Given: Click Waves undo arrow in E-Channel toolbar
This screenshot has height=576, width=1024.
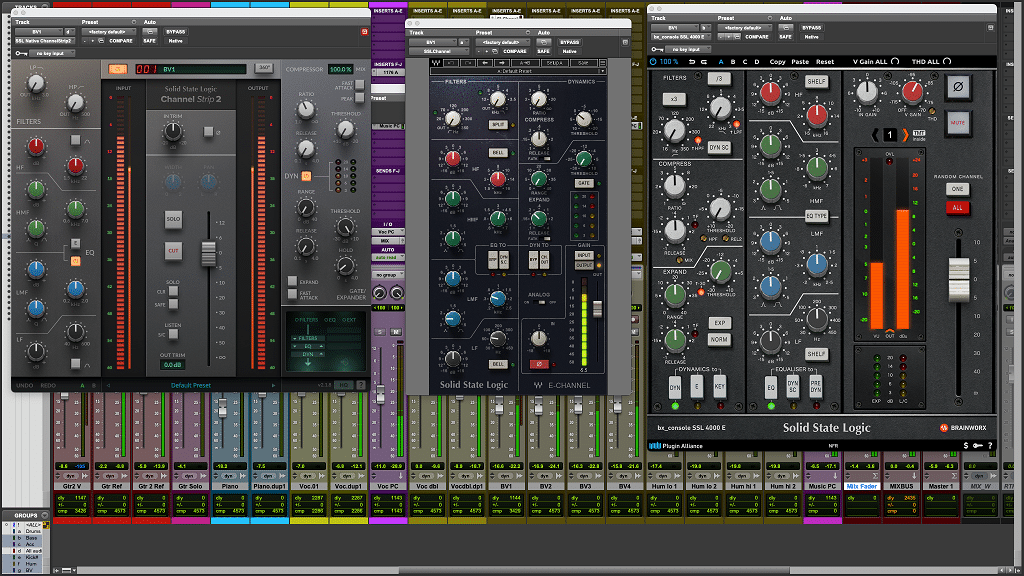Looking at the screenshot, I should [452, 63].
